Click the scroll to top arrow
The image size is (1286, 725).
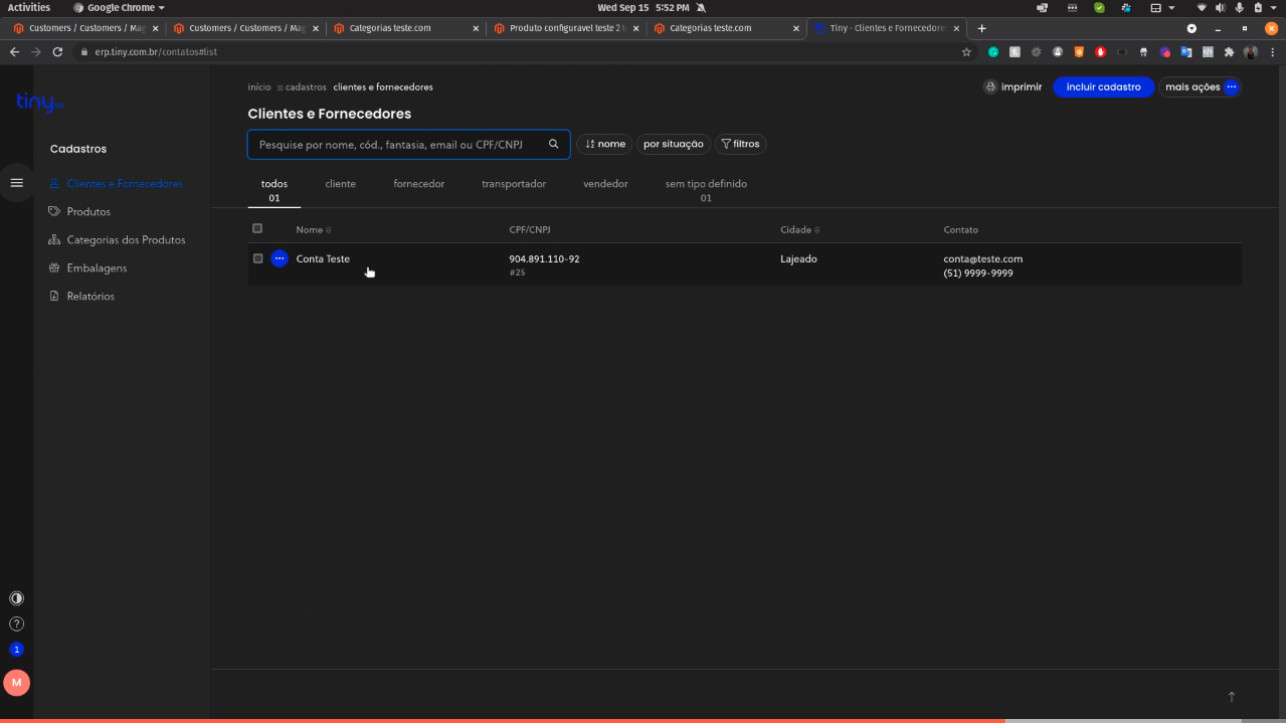[1231, 697]
